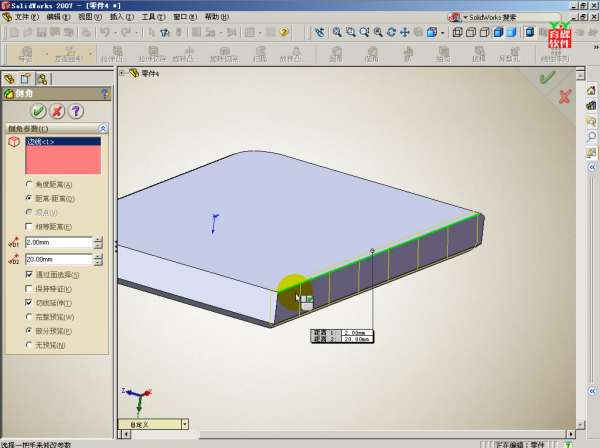The image size is (600, 448).
Task: Click the Standard Views cube icon
Action: coord(432,33)
